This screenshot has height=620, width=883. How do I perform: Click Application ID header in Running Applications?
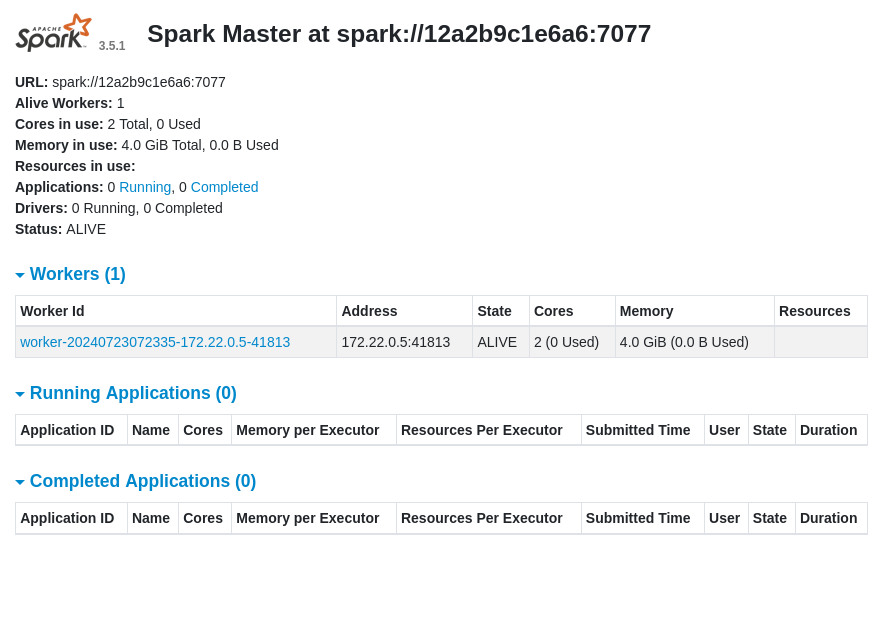click(x=67, y=430)
